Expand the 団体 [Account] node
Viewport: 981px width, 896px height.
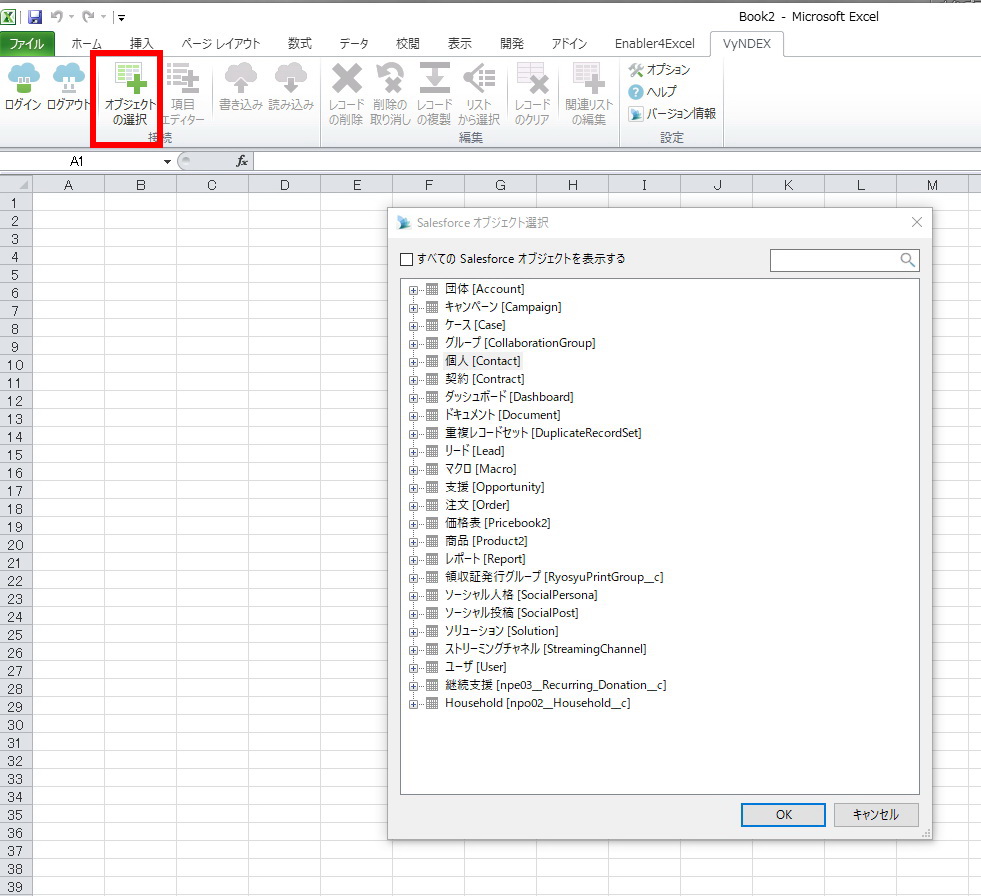click(x=413, y=290)
